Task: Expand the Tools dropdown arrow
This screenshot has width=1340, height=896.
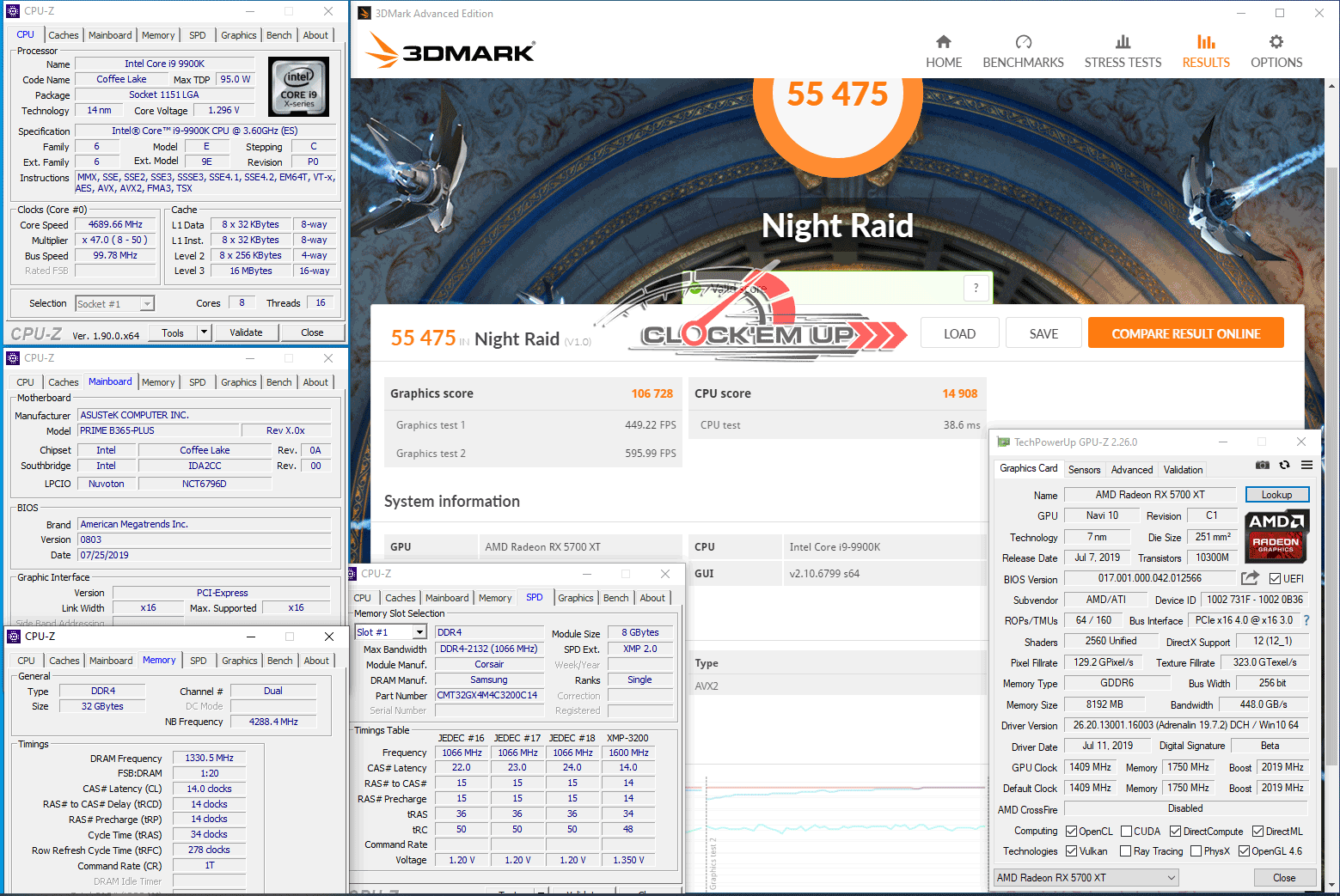Action: pyautogui.click(x=204, y=332)
